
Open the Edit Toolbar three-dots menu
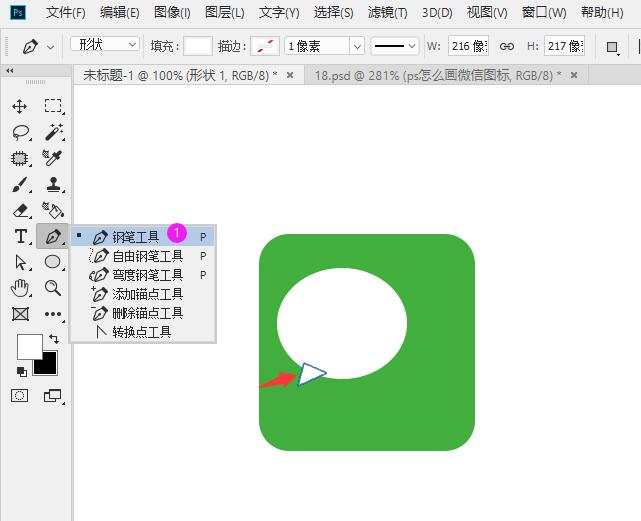[x=53, y=314]
